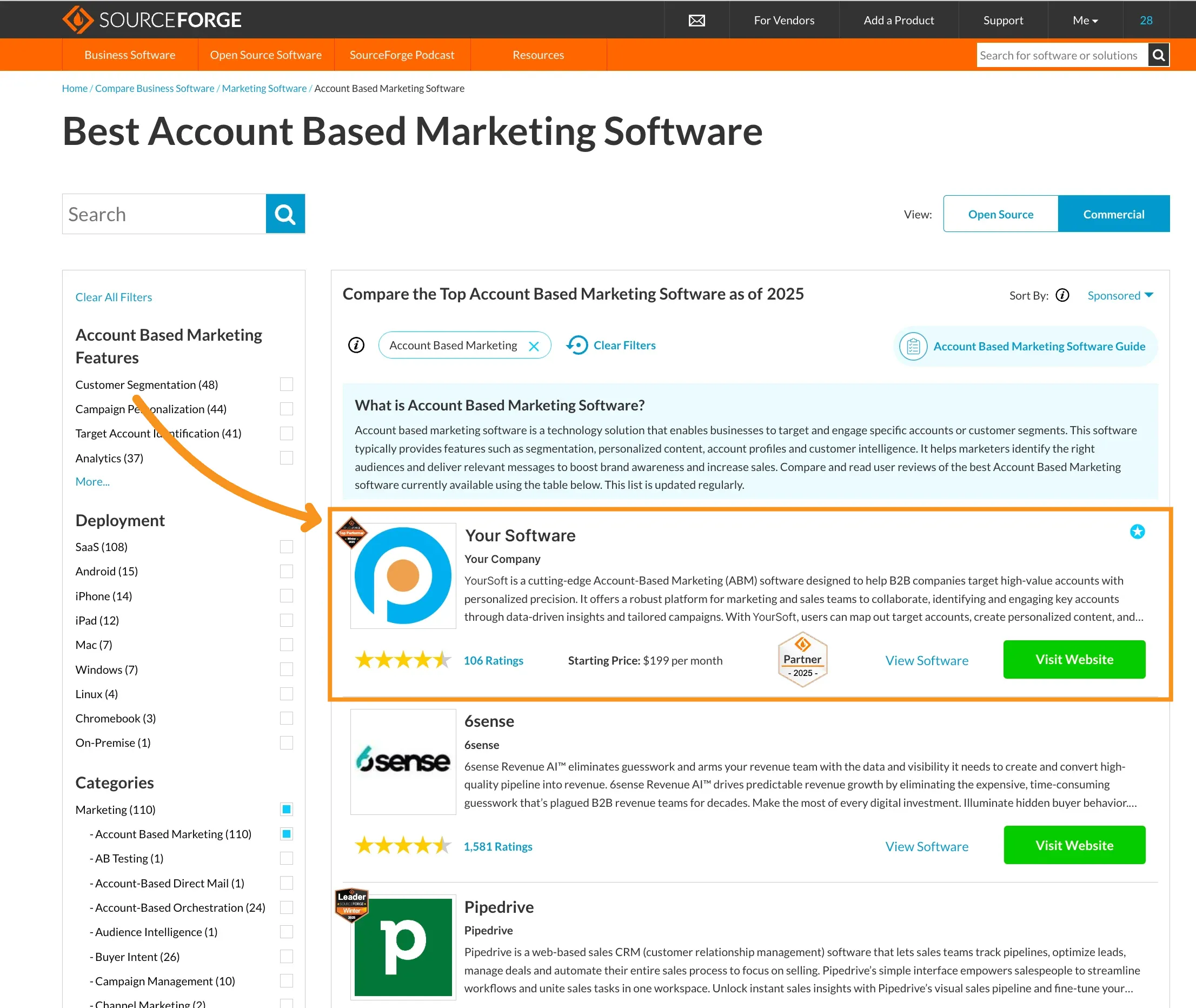Click the star rating for 6sense
Viewport: 1196px width, 1008px height.
click(x=403, y=846)
